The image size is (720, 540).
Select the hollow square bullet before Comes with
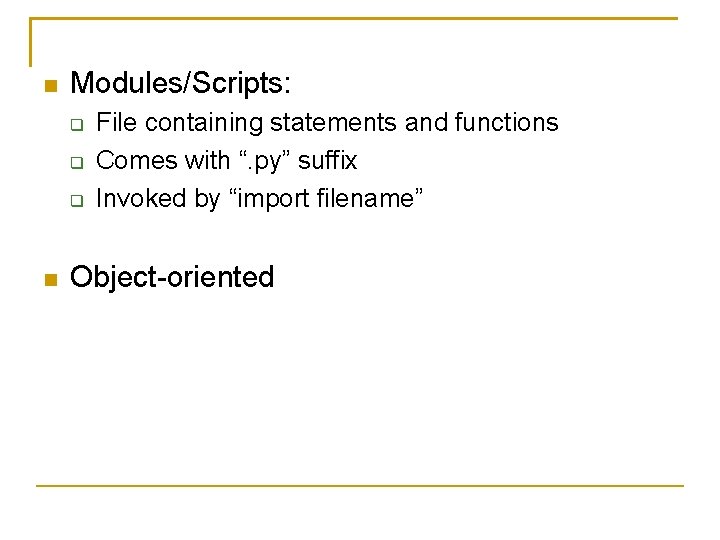(77, 163)
